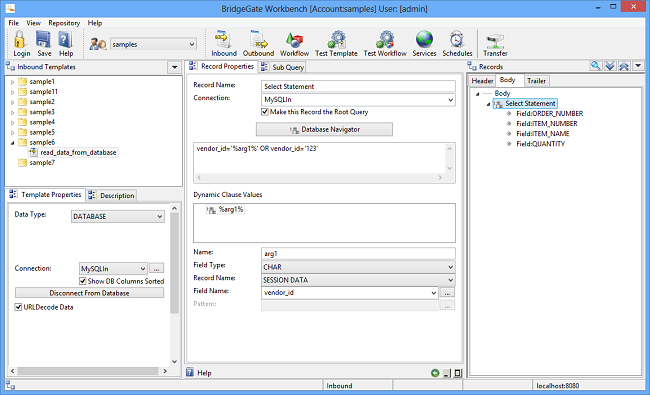The image size is (650, 395).
Task: Open the Field Name vendor_id dropdown
Action: click(x=434, y=293)
